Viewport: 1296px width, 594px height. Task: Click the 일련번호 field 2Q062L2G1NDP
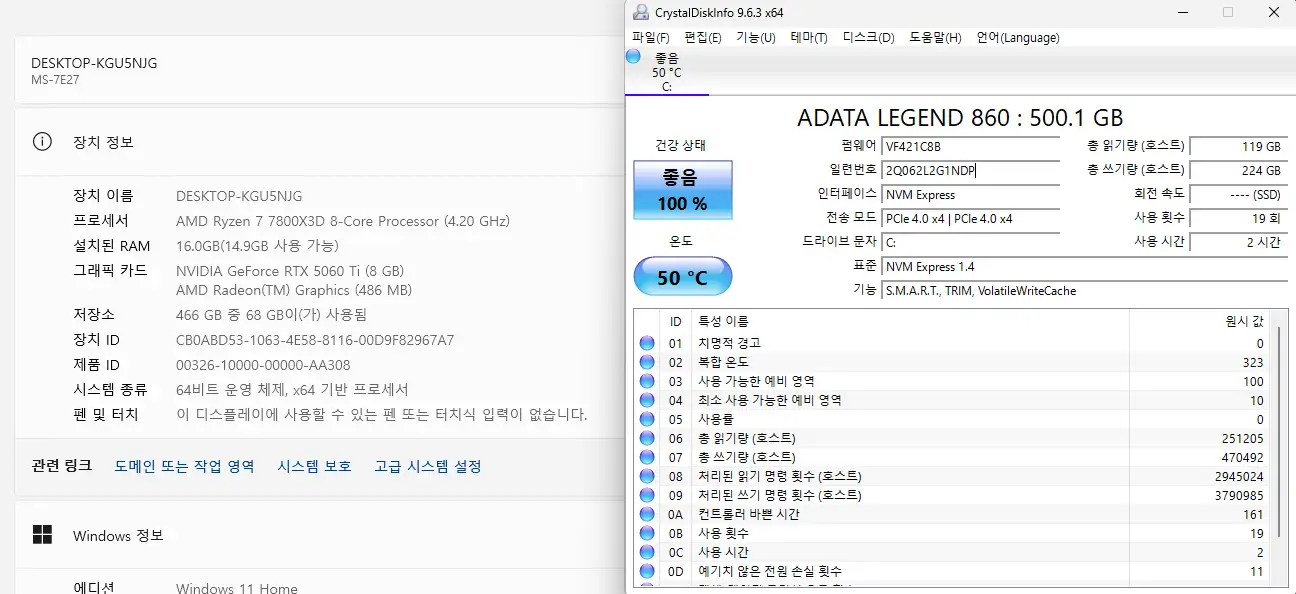click(x=970, y=171)
